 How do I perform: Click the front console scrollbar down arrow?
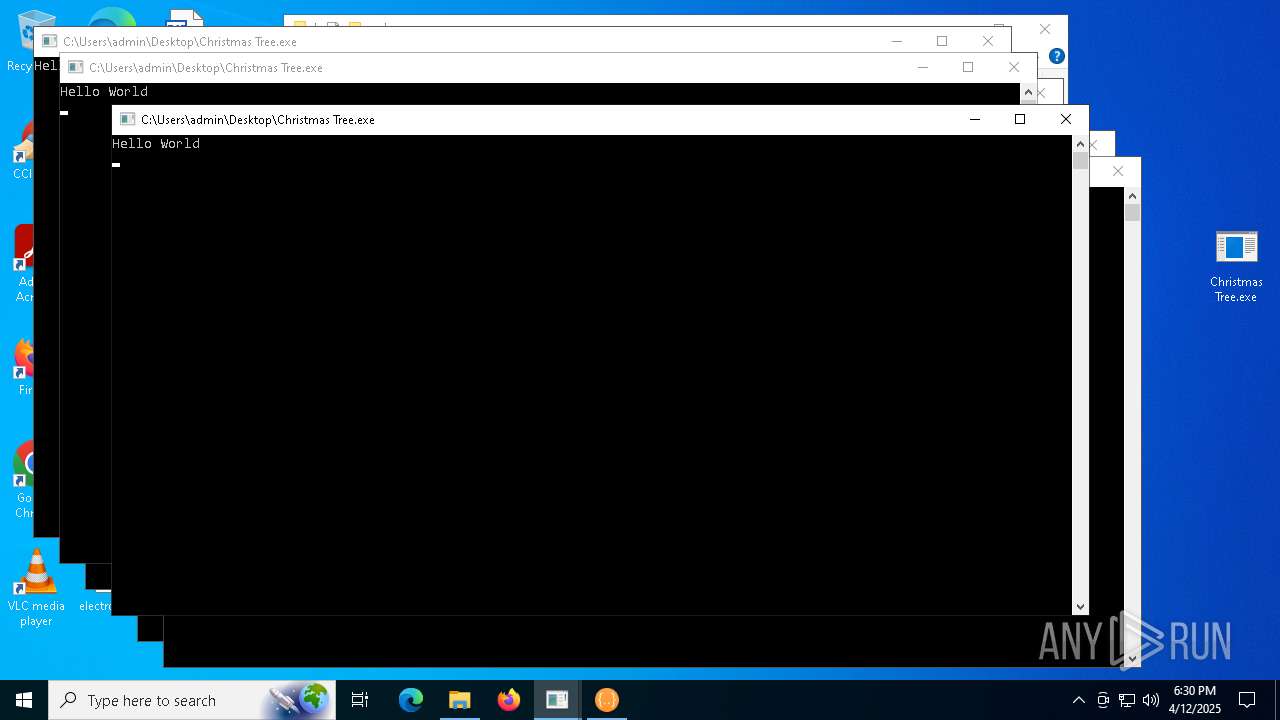coord(1080,606)
